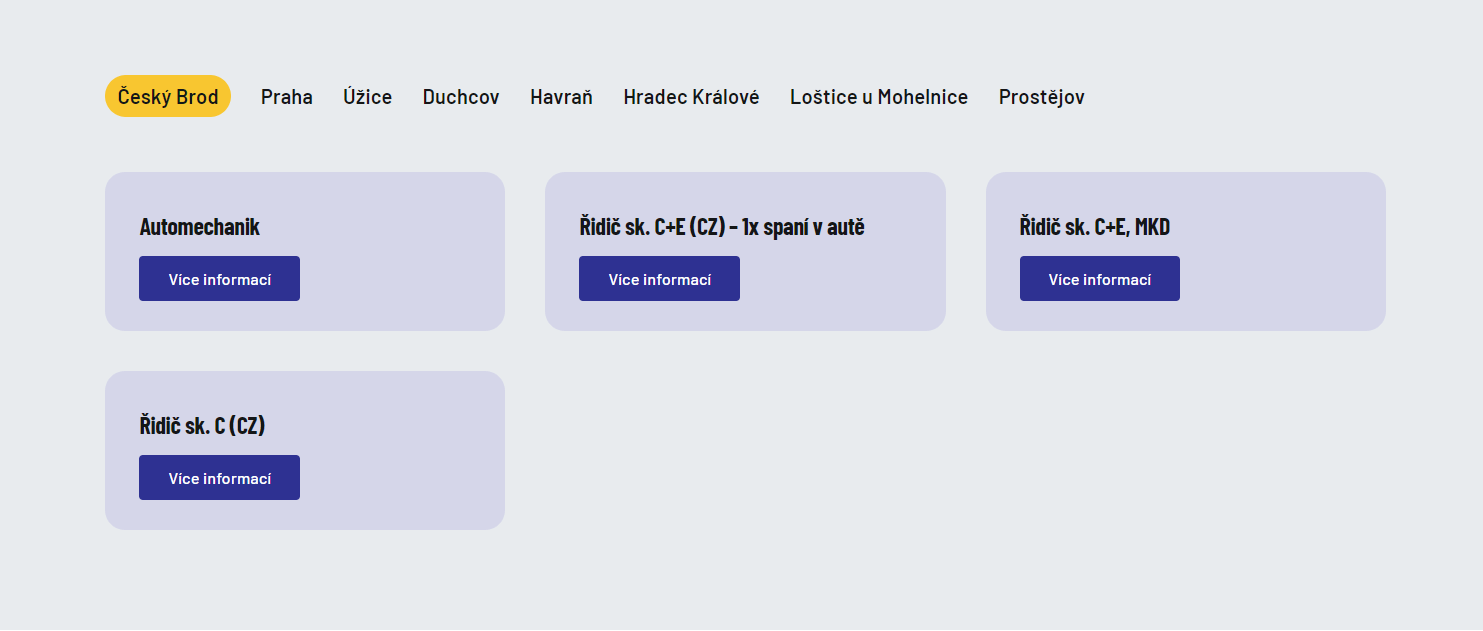Click the Řidič sk. C+E, MKD heading
The width and height of the screenshot is (1483, 631).
1095,227
